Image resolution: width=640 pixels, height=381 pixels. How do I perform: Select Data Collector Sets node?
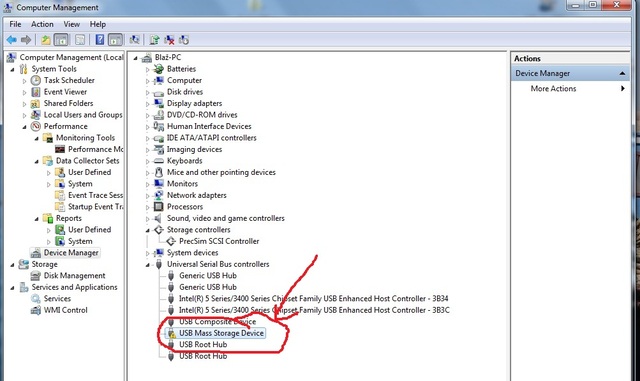coord(87,160)
